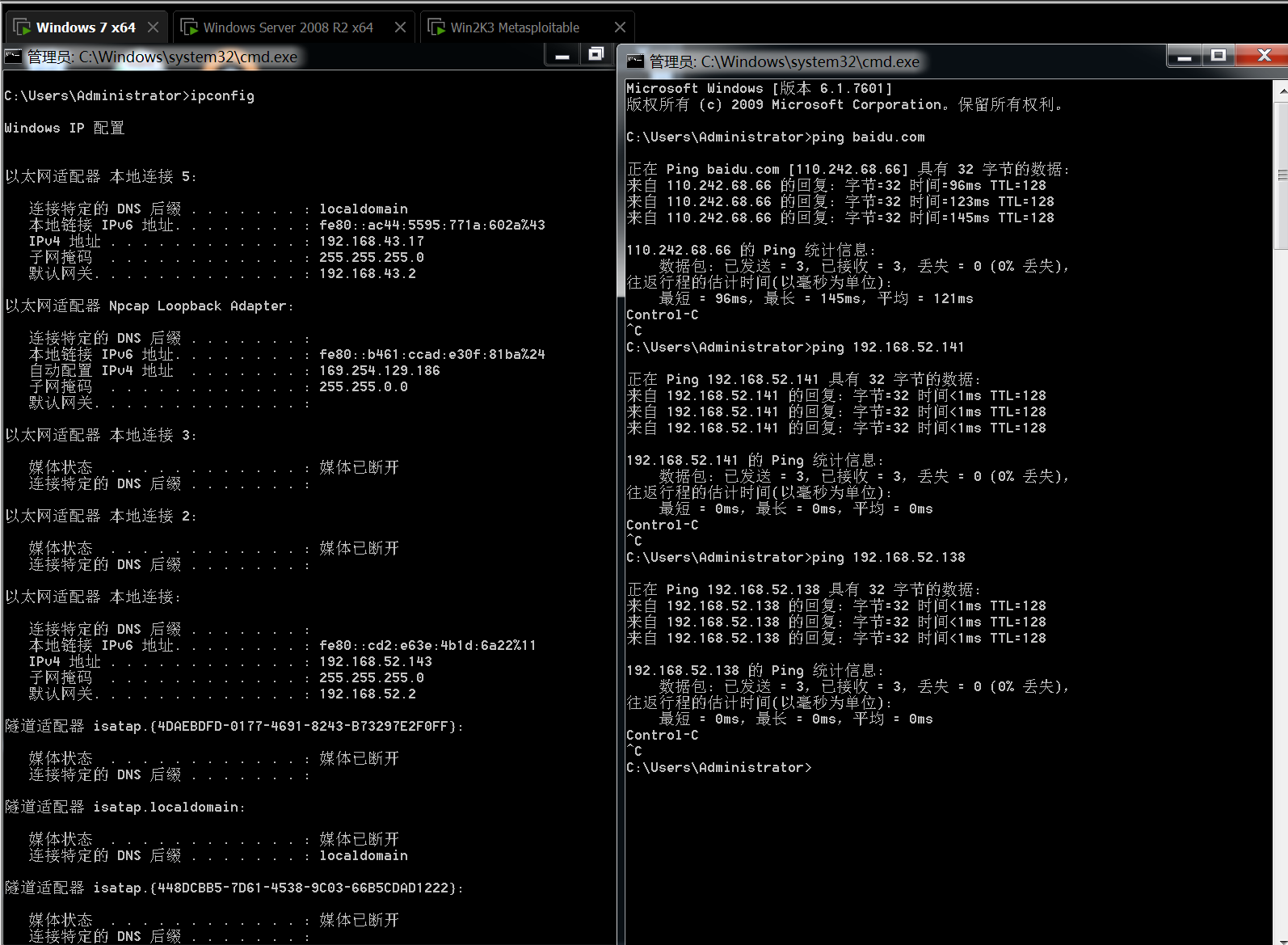Click the default gateway 192.168.52.2
This screenshot has width=1288, height=945.
[x=368, y=694]
